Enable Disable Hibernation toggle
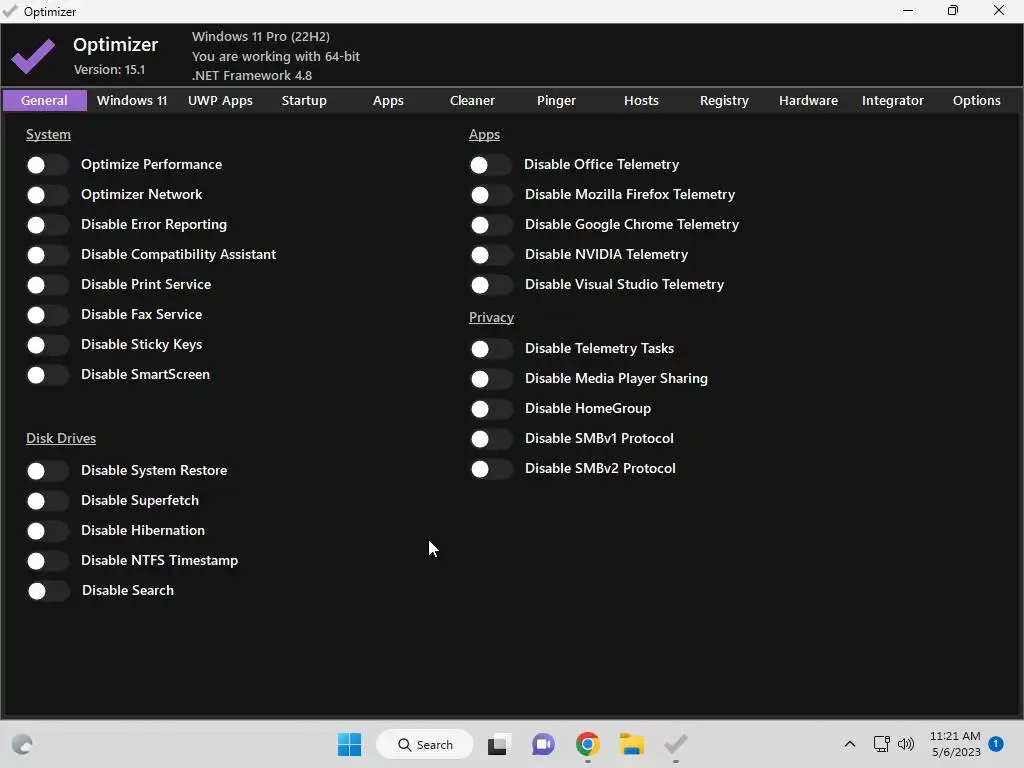Image resolution: width=1024 pixels, height=768 pixels. click(47, 531)
